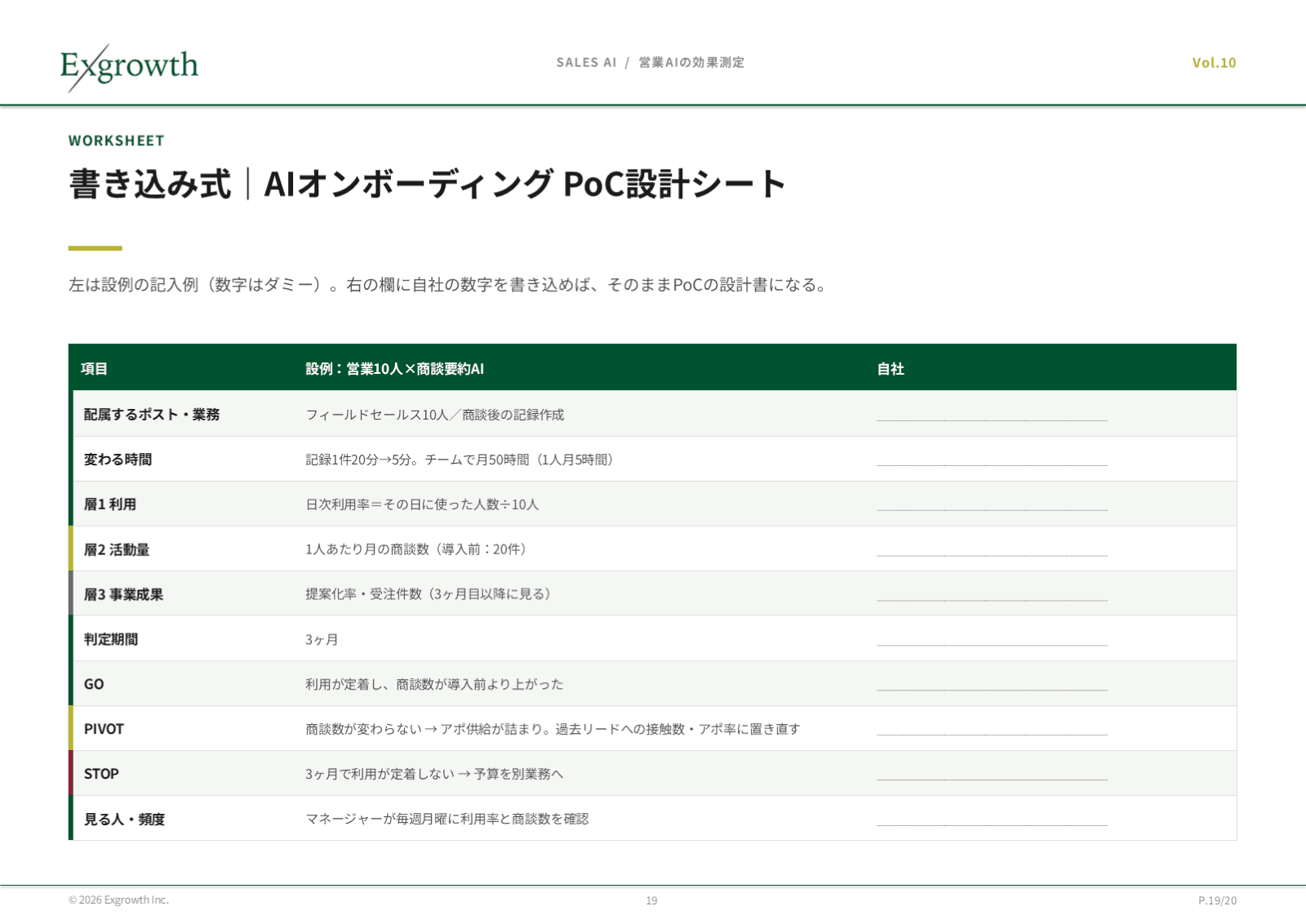Click the cell '3ヶ月で利用が定着しない → 予算を別業務へ'
Screen dimensions: 1306x924
(x=434, y=774)
